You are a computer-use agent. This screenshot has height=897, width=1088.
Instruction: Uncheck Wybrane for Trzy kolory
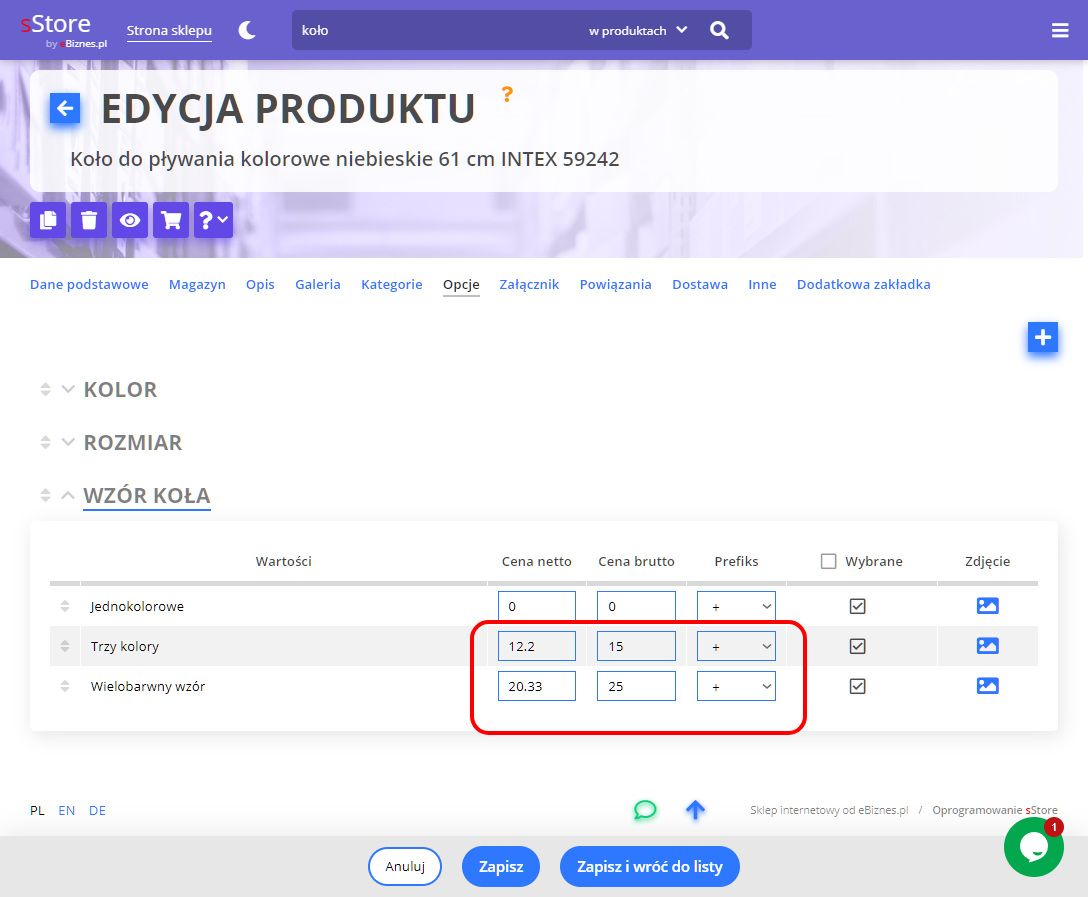858,647
